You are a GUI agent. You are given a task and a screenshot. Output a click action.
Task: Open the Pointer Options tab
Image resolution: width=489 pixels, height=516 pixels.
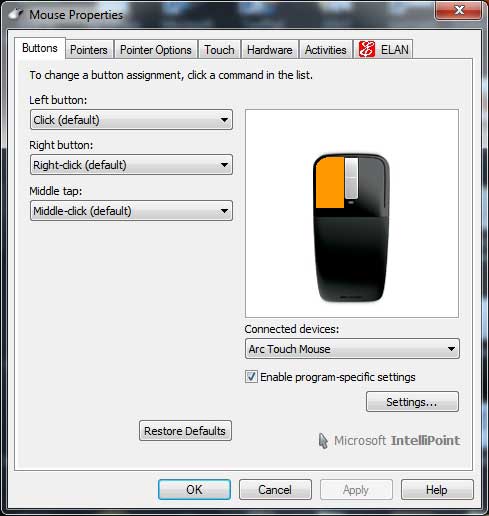156,50
